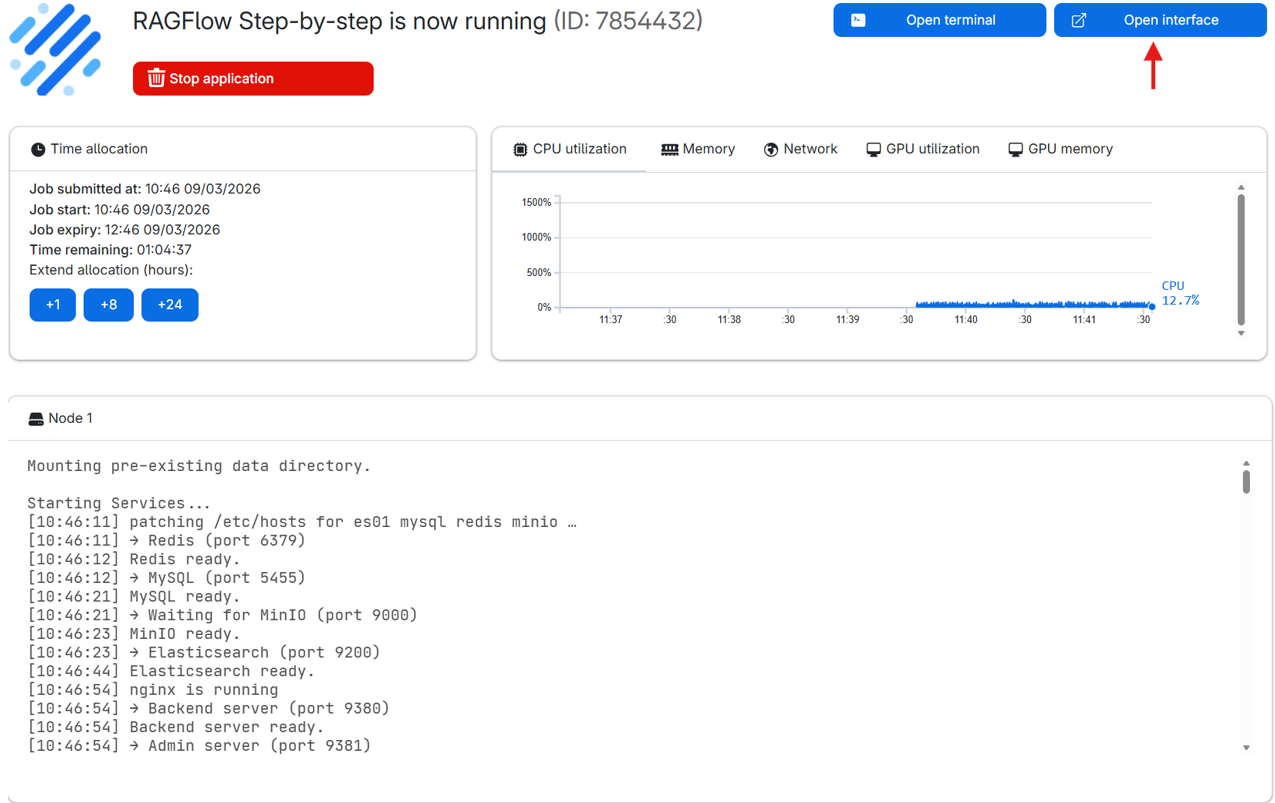Click the globe icon beside Network
Image resolution: width=1275 pixels, height=803 pixels.
pyautogui.click(x=771, y=149)
